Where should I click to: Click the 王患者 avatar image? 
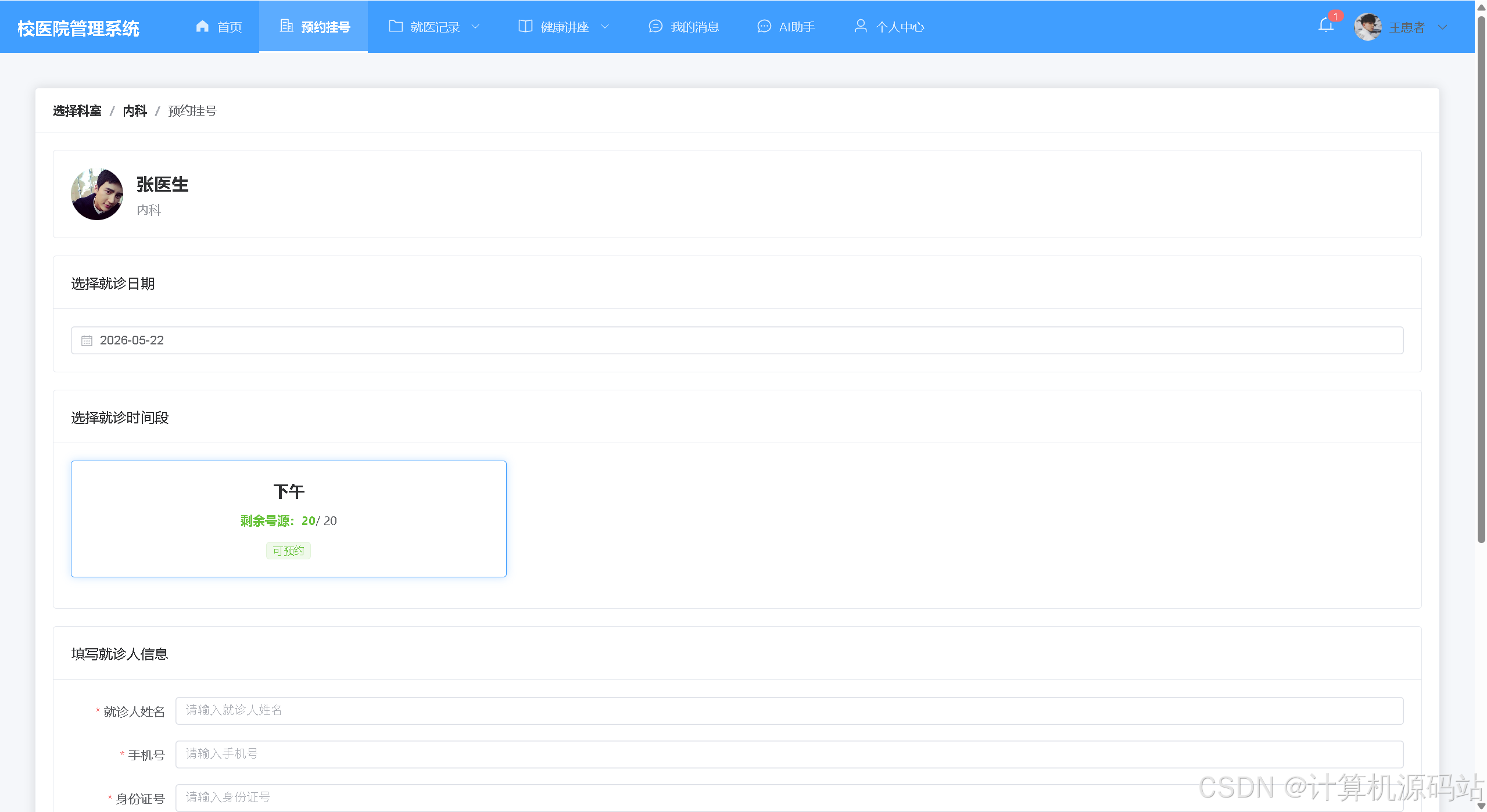[1367, 27]
